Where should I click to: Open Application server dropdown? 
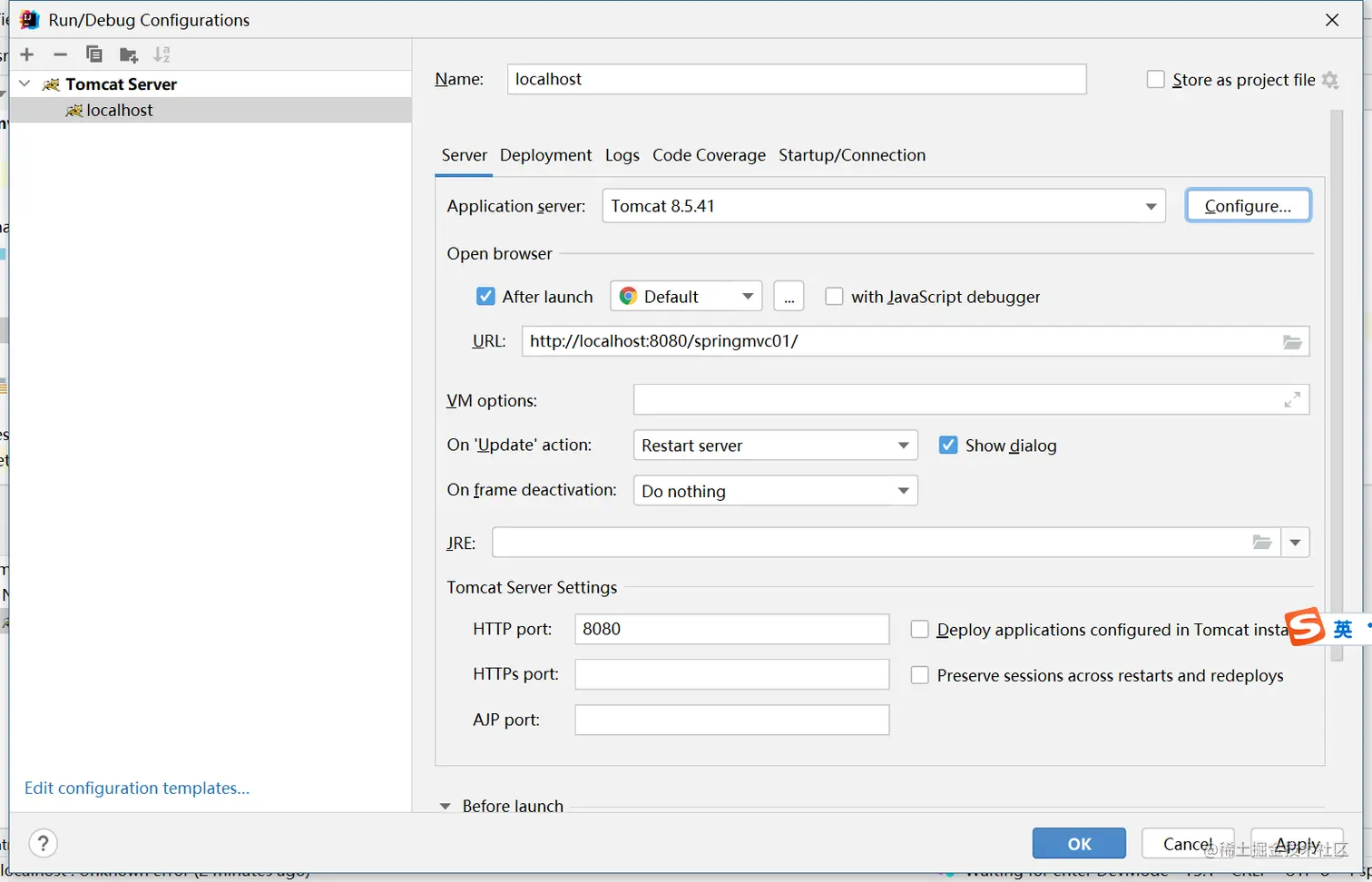[x=884, y=206]
